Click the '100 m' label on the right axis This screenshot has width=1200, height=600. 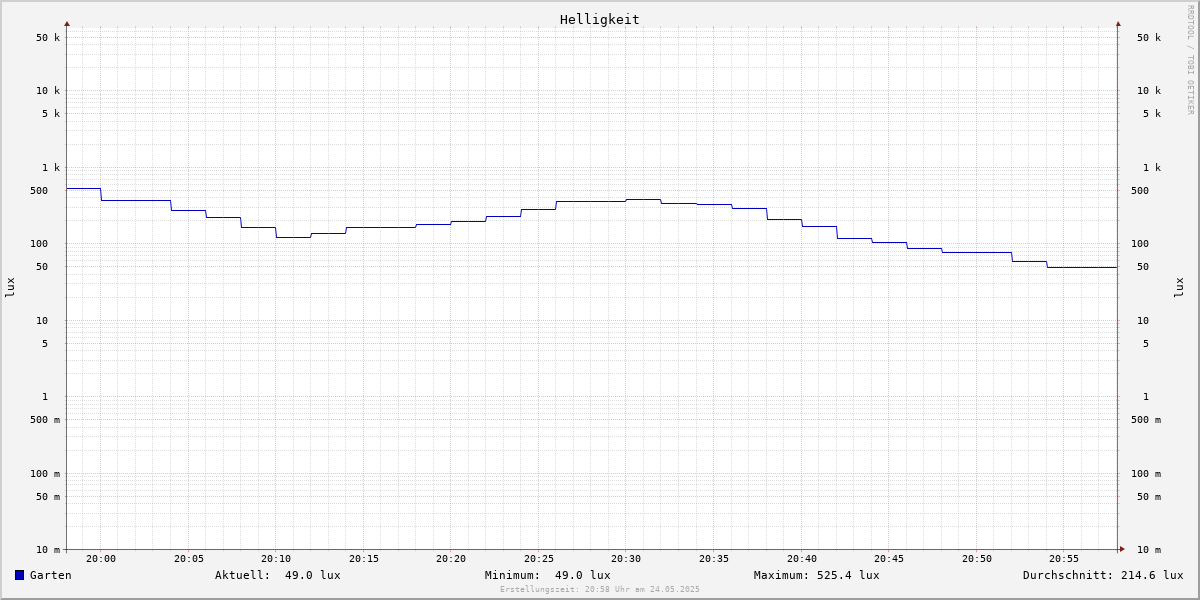(x=1146, y=474)
